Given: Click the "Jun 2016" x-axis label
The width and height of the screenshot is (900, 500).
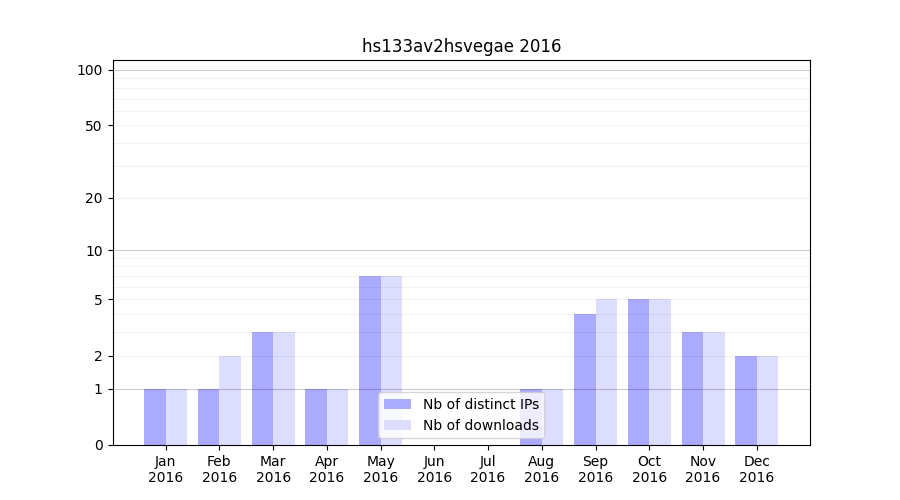Looking at the screenshot, I should pyautogui.click(x=434, y=469).
